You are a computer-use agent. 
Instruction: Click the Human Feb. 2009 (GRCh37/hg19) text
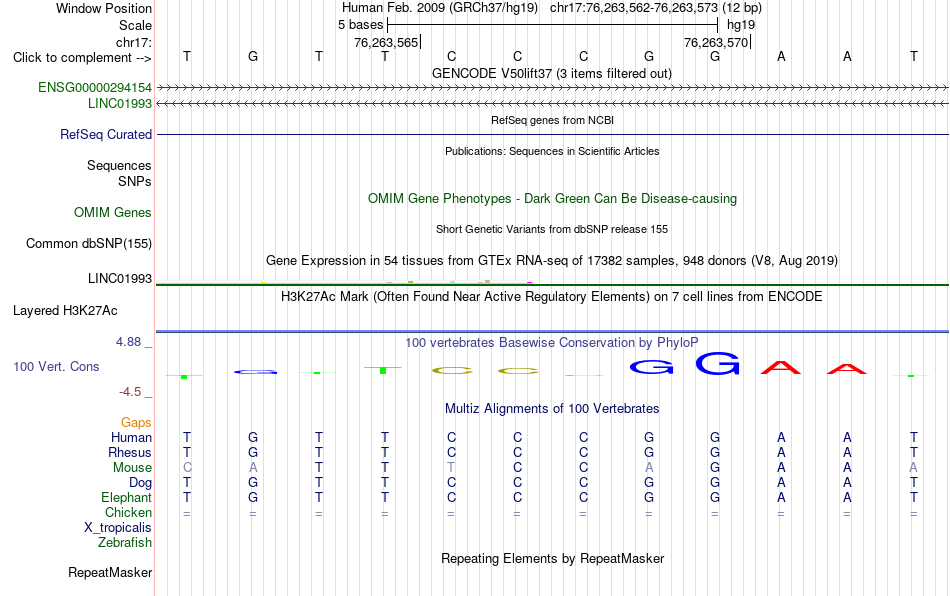pos(440,8)
